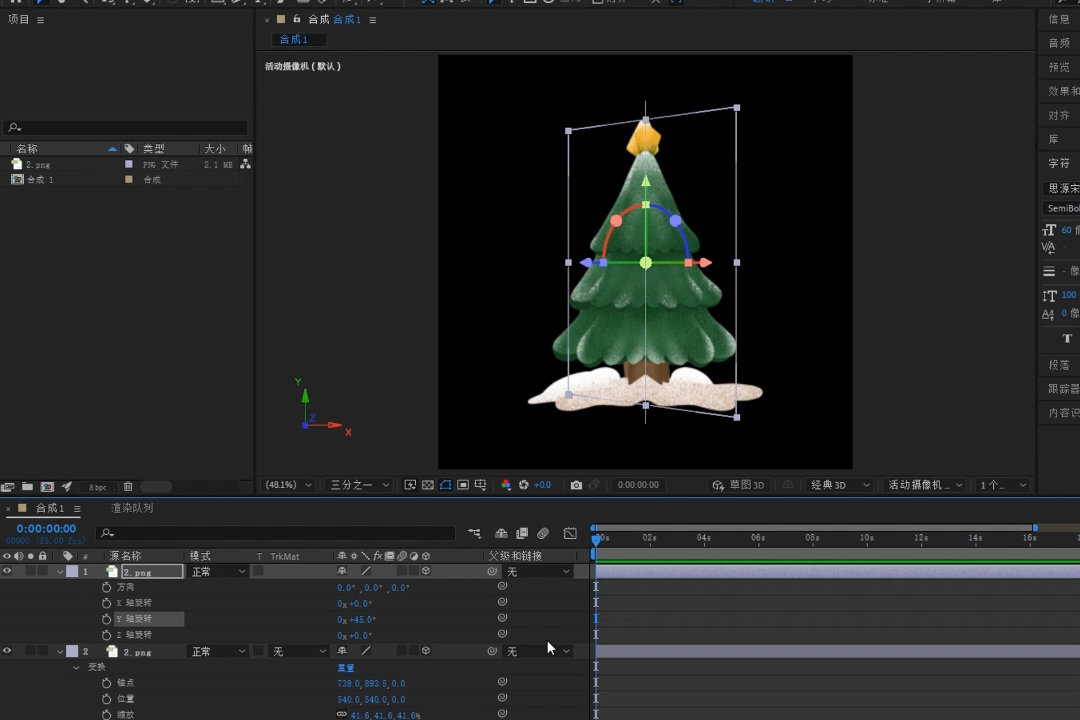Viewport: 1080px width, 720px height.
Task: Click 重置 to reset the transform
Action: point(345,667)
